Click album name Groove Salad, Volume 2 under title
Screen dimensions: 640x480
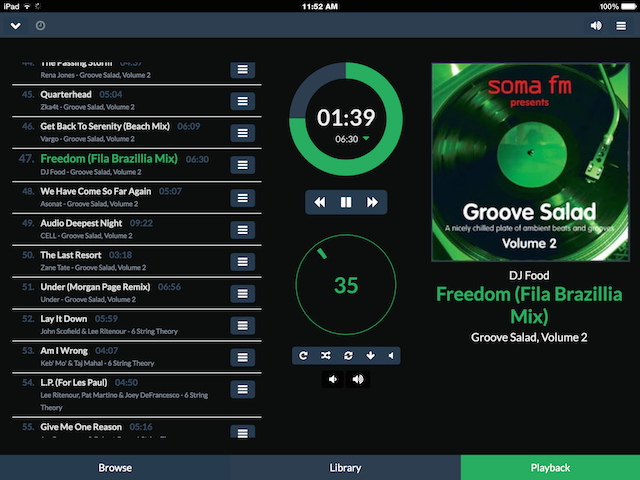[x=529, y=337]
